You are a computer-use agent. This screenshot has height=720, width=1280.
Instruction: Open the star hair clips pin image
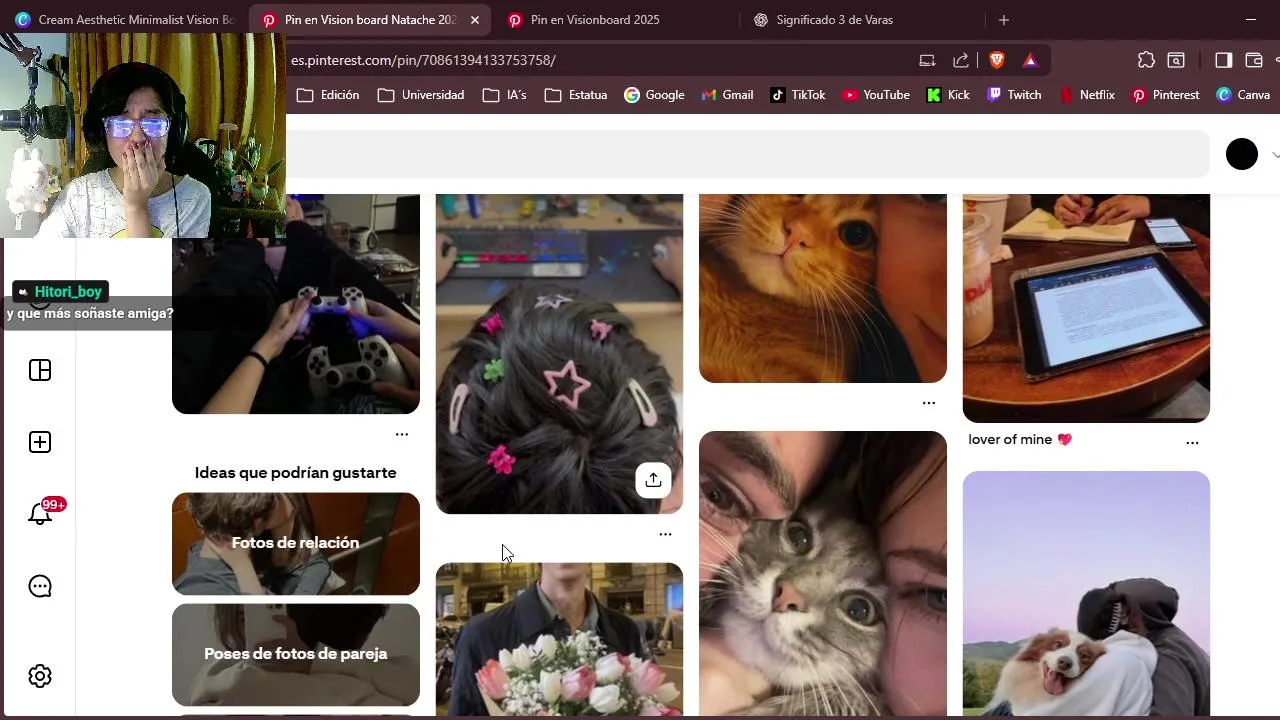click(x=559, y=354)
